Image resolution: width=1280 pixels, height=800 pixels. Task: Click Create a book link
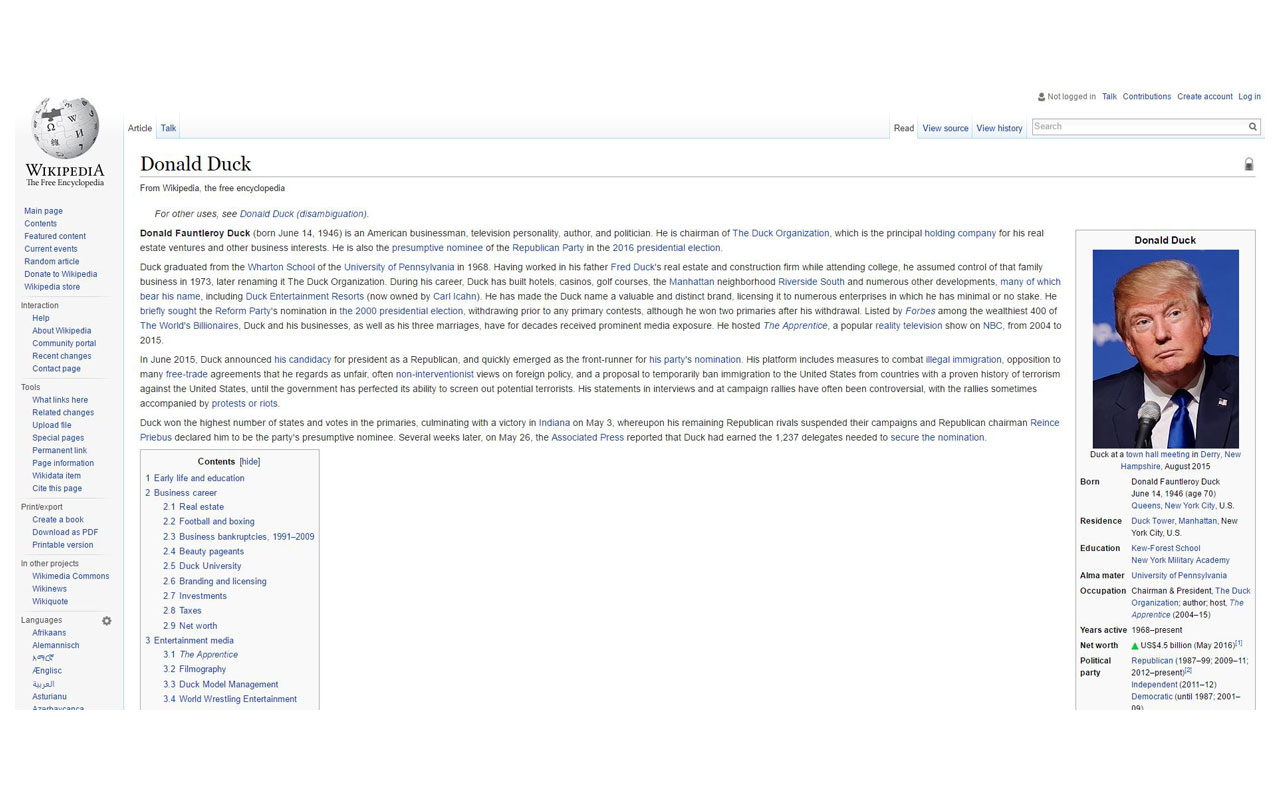click(58, 520)
